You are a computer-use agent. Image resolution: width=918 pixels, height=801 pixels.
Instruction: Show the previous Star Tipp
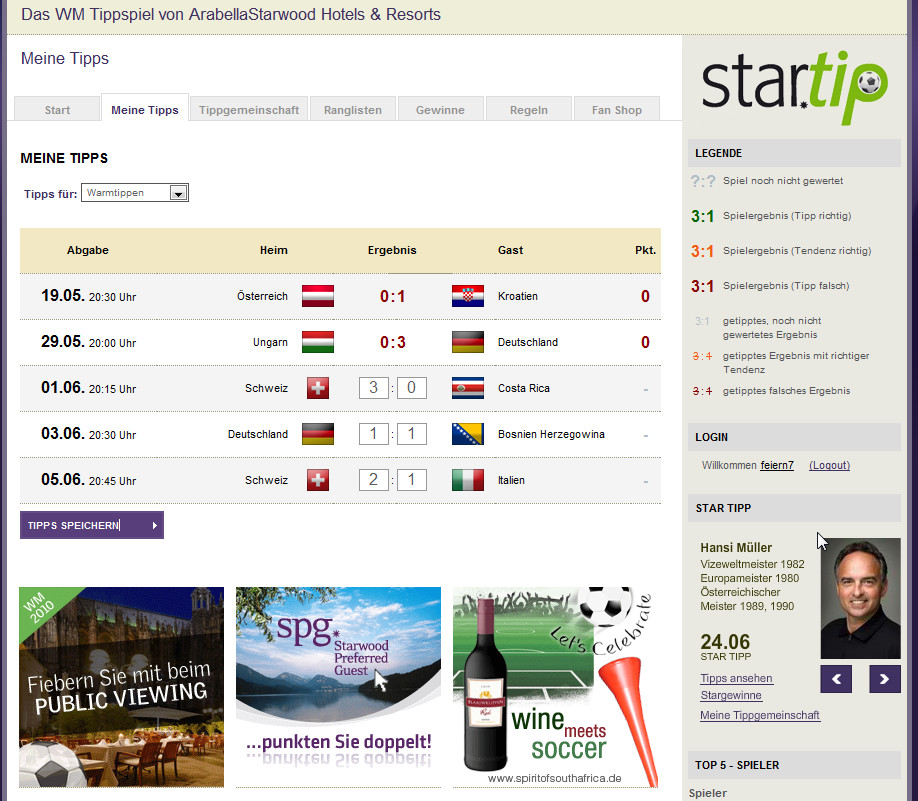point(836,679)
